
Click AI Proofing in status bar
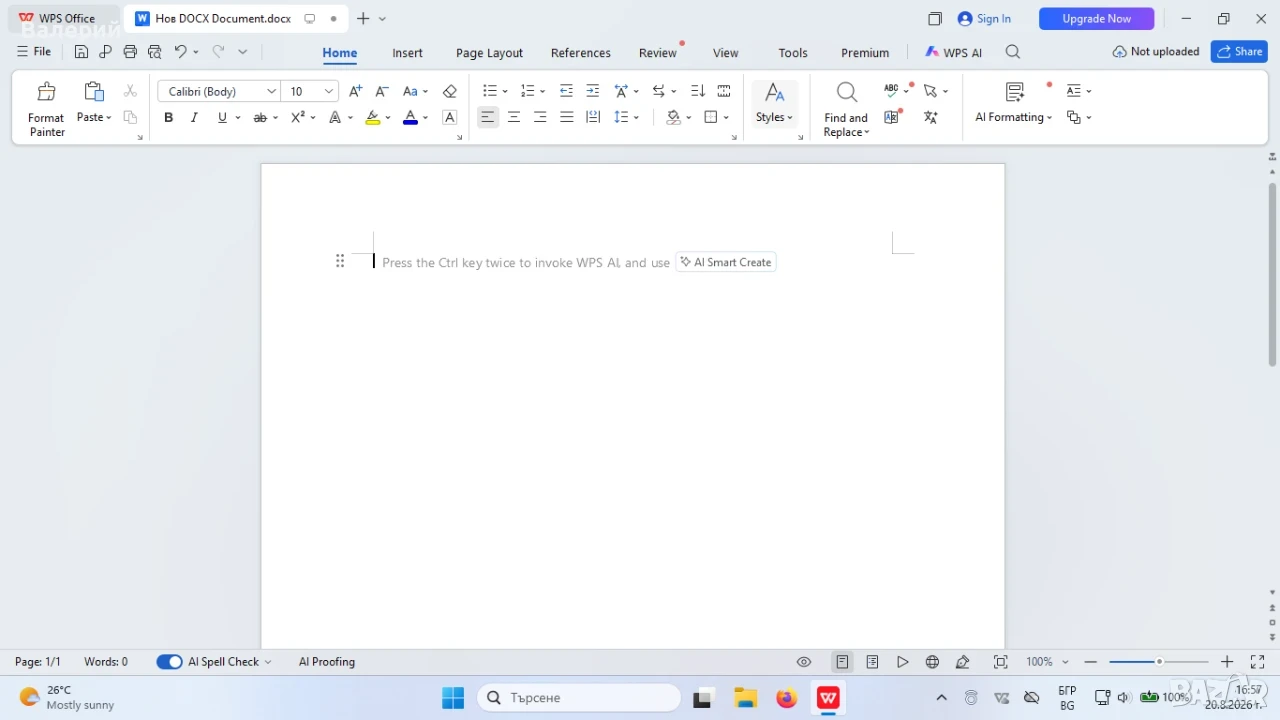point(327,662)
